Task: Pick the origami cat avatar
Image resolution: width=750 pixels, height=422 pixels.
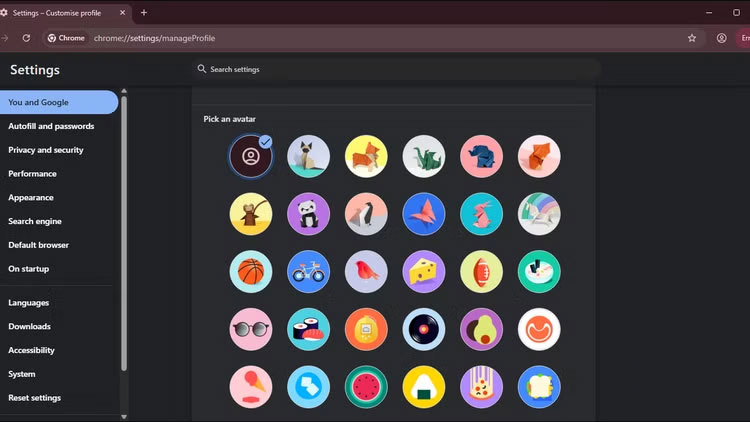Action: point(309,156)
